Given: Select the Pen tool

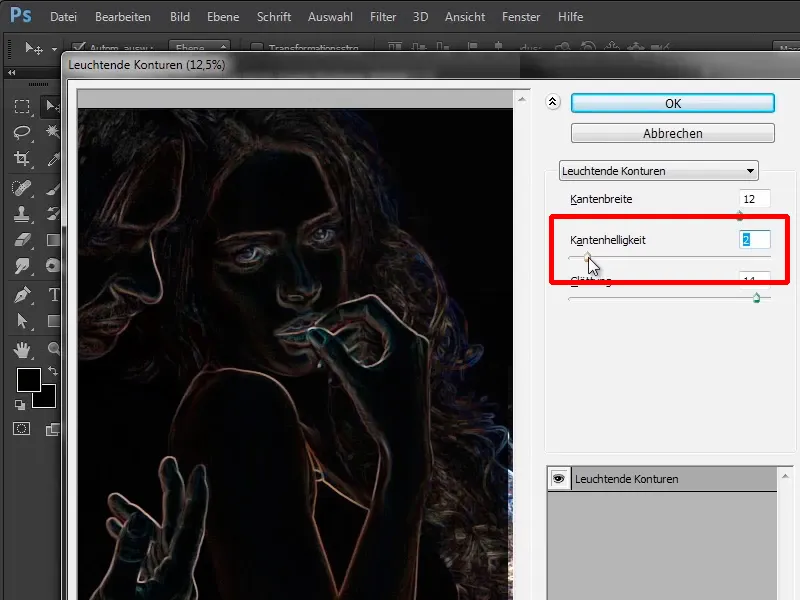Looking at the screenshot, I should [21, 295].
